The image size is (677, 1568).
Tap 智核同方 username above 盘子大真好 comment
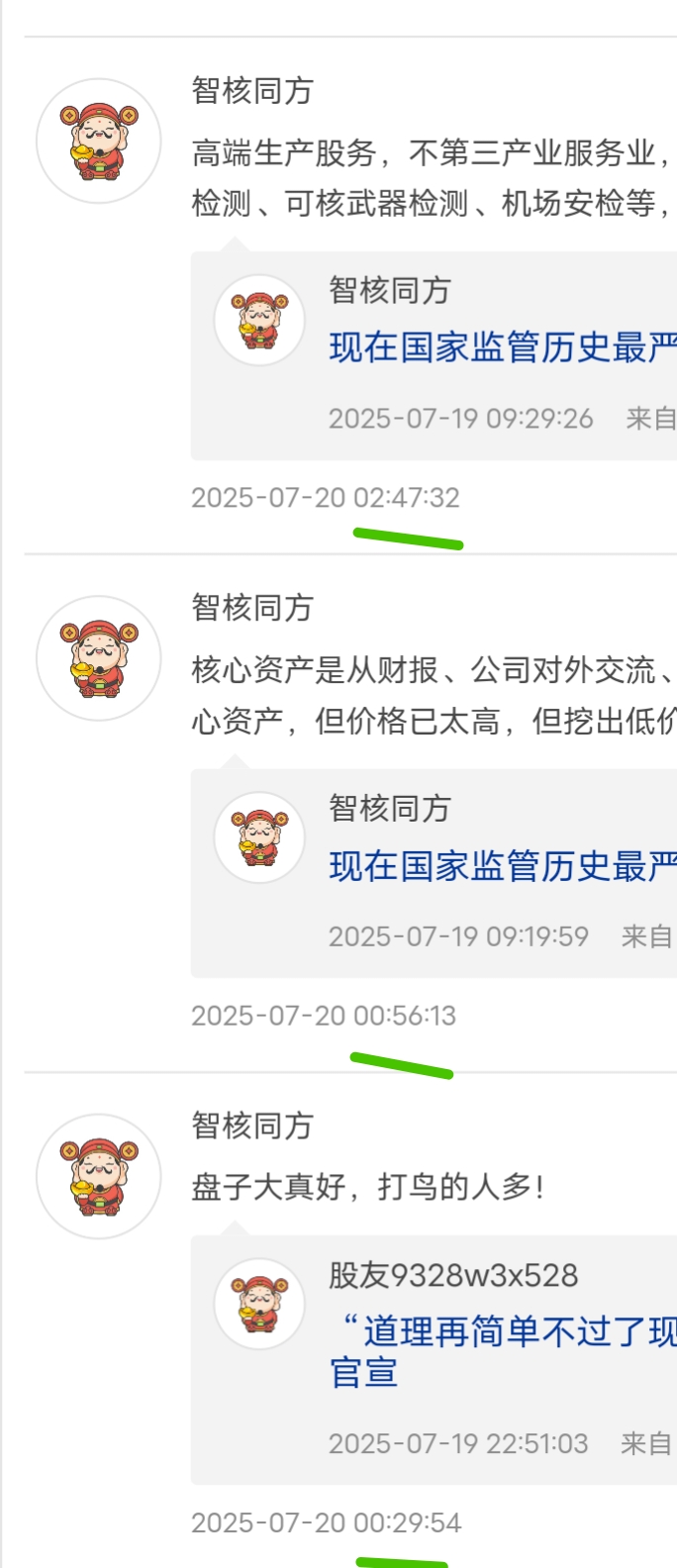(x=252, y=1126)
